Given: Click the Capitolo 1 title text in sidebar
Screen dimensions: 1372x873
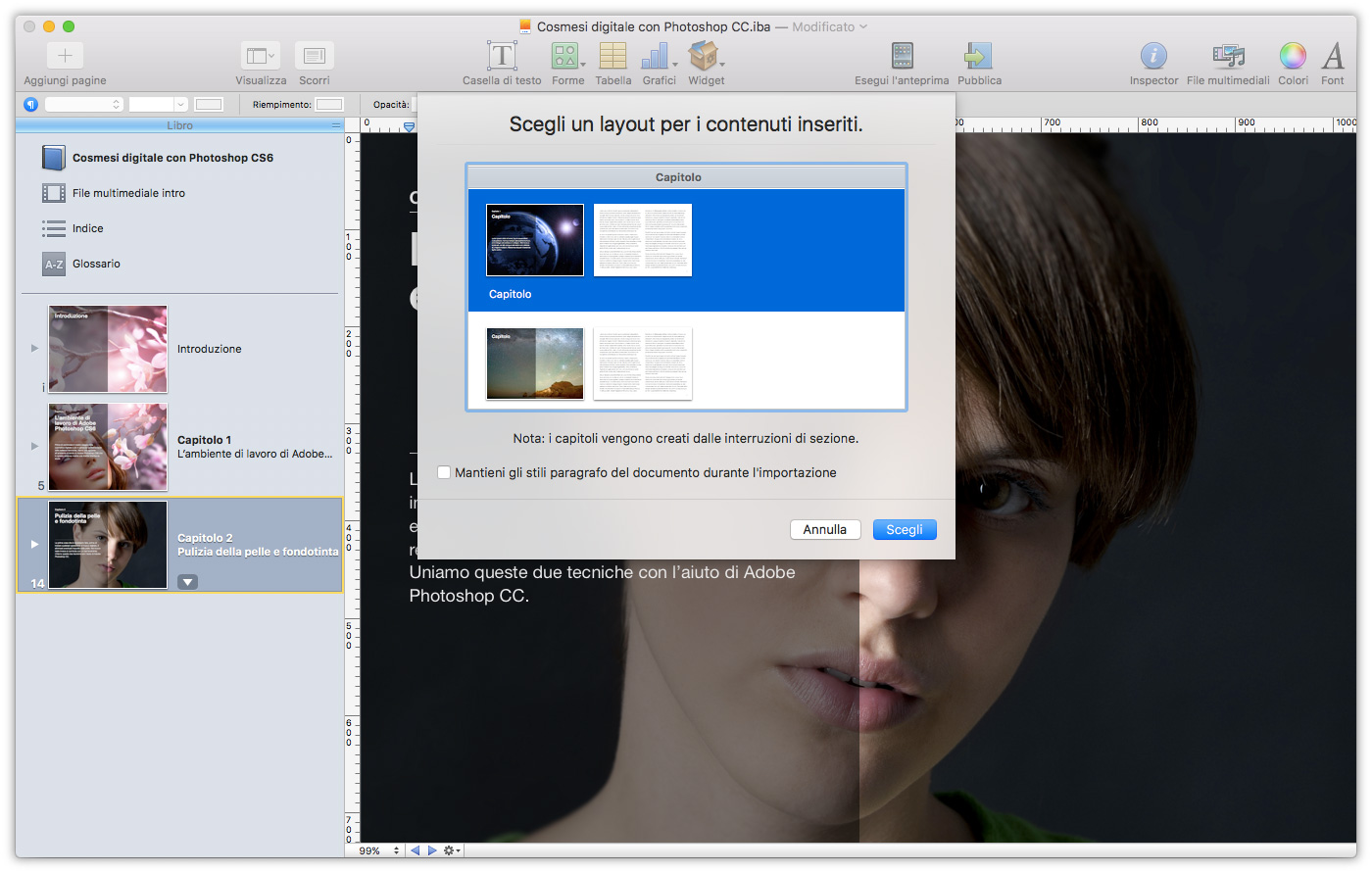Looking at the screenshot, I should 205,440.
